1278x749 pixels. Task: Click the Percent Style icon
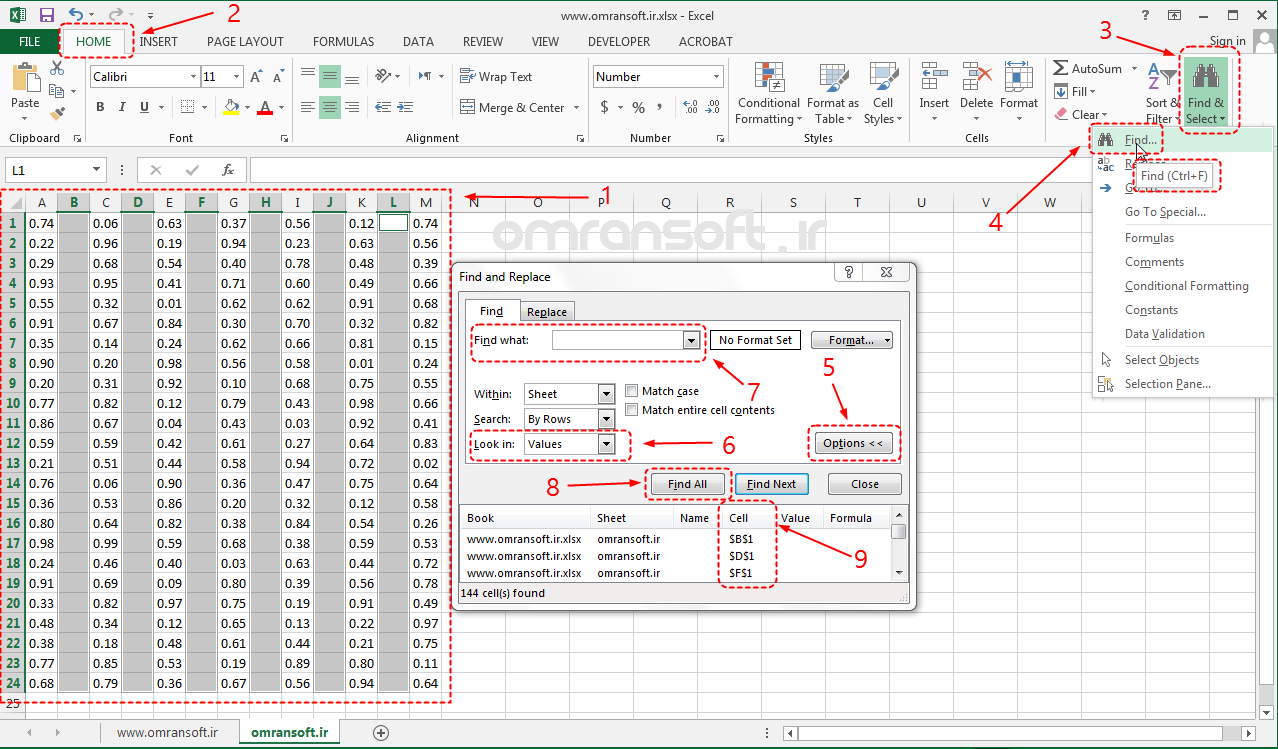[x=638, y=107]
